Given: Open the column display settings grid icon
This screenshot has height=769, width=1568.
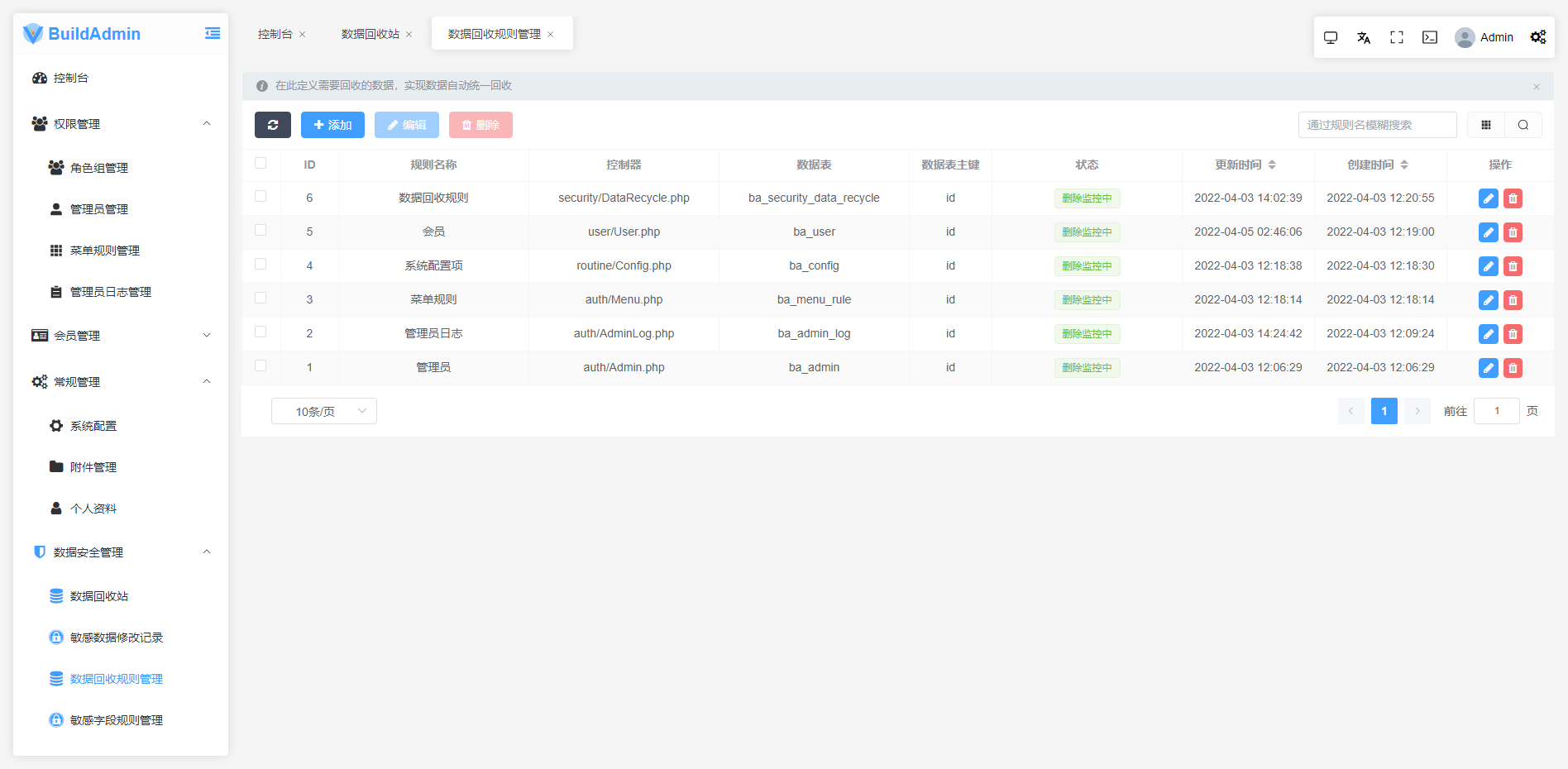Looking at the screenshot, I should 1486,125.
